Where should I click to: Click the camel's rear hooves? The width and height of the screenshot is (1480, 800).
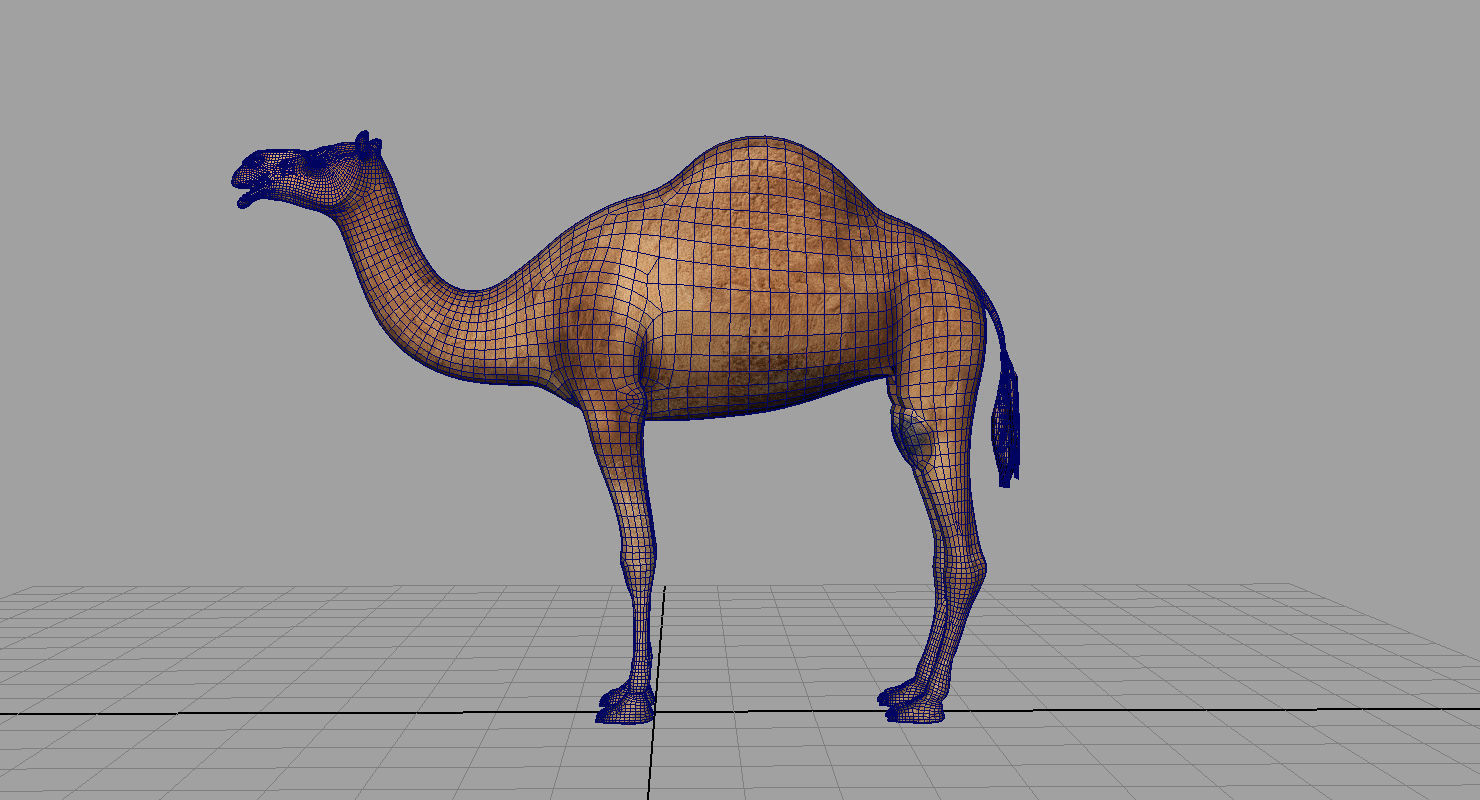coord(913,702)
